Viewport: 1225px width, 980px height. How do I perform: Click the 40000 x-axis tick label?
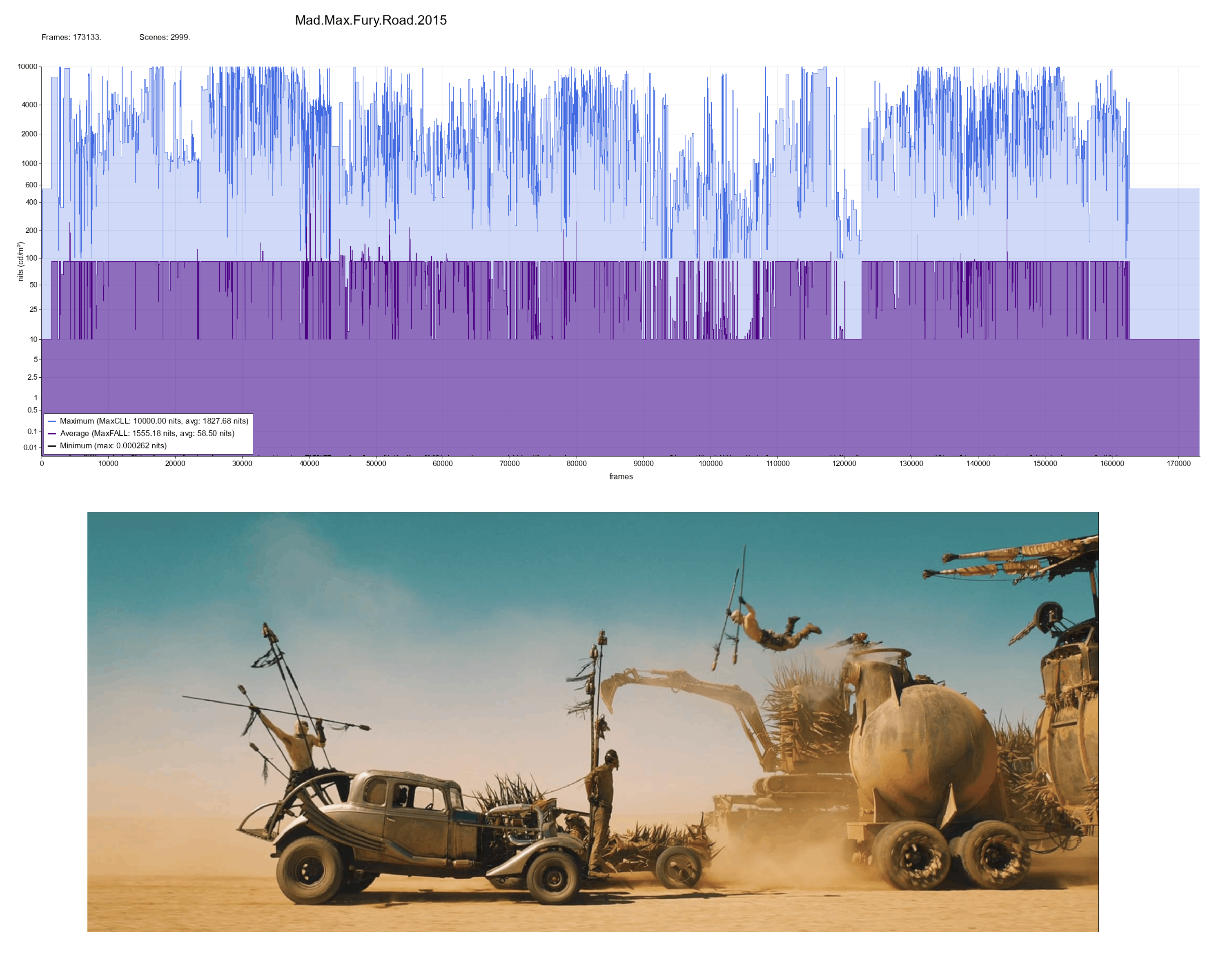click(309, 463)
